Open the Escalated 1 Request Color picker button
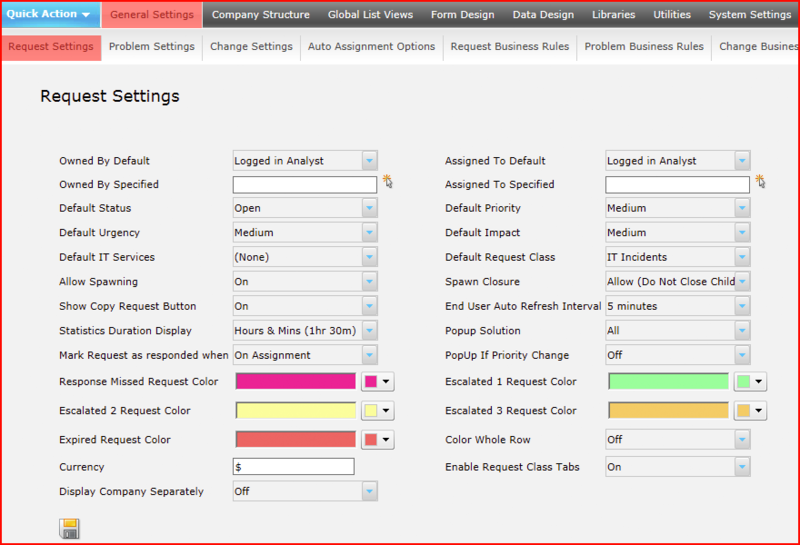Screen dimensions: 800x545 tap(750, 381)
